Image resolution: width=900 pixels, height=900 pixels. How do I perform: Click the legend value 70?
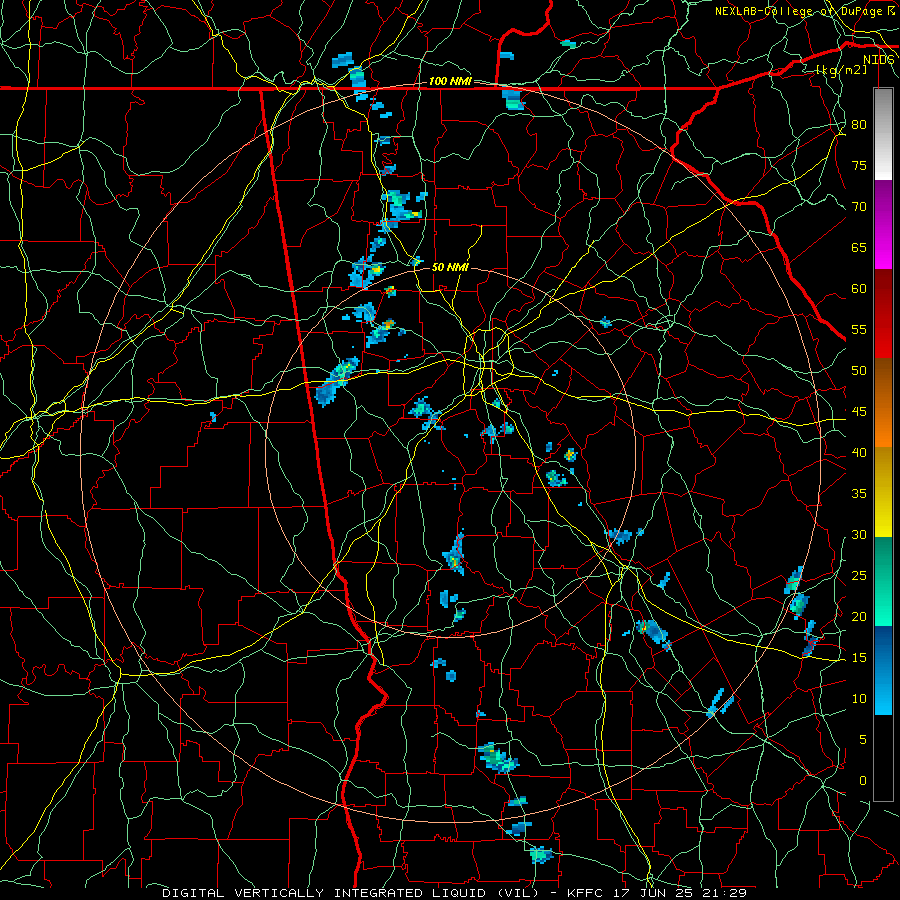859,207
